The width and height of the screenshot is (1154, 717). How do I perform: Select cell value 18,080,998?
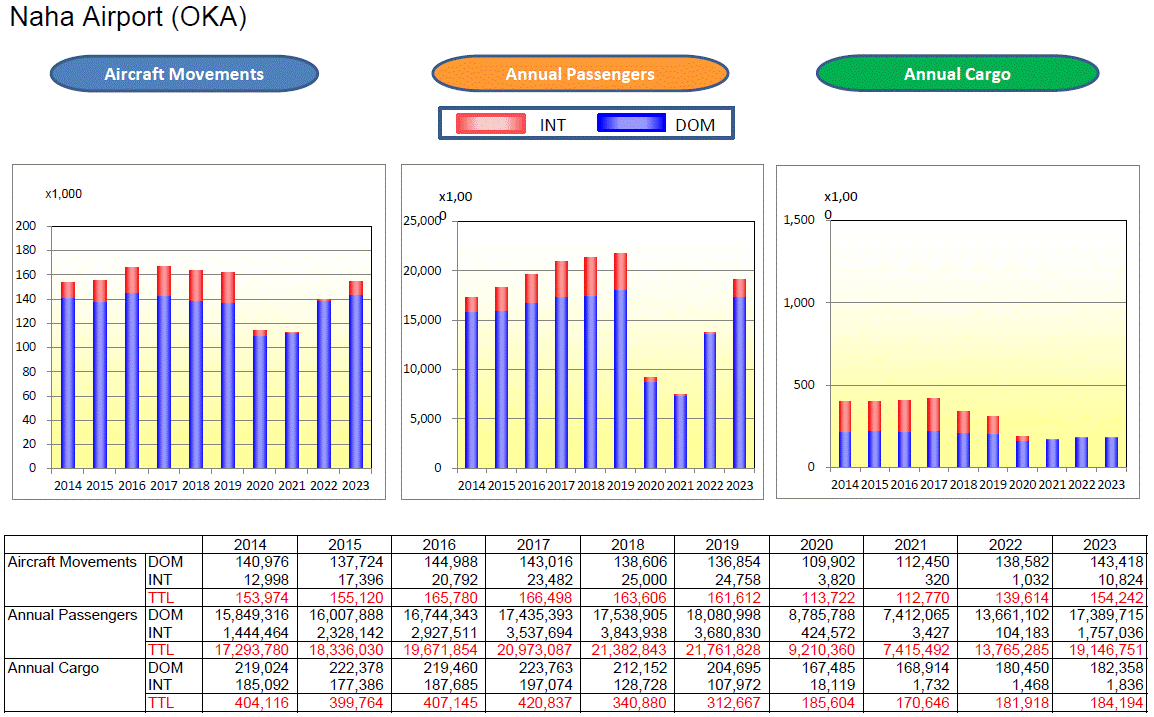pos(723,615)
